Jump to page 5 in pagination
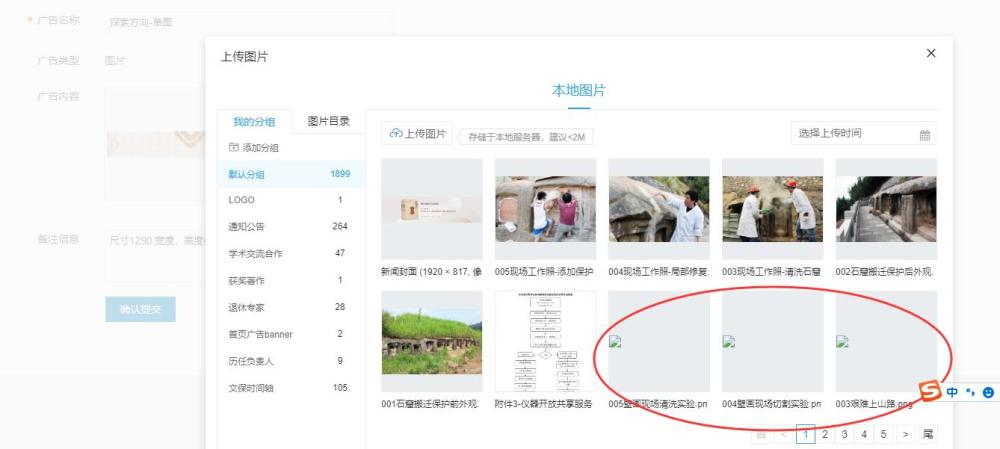This screenshot has width=1000, height=449. 883,434
